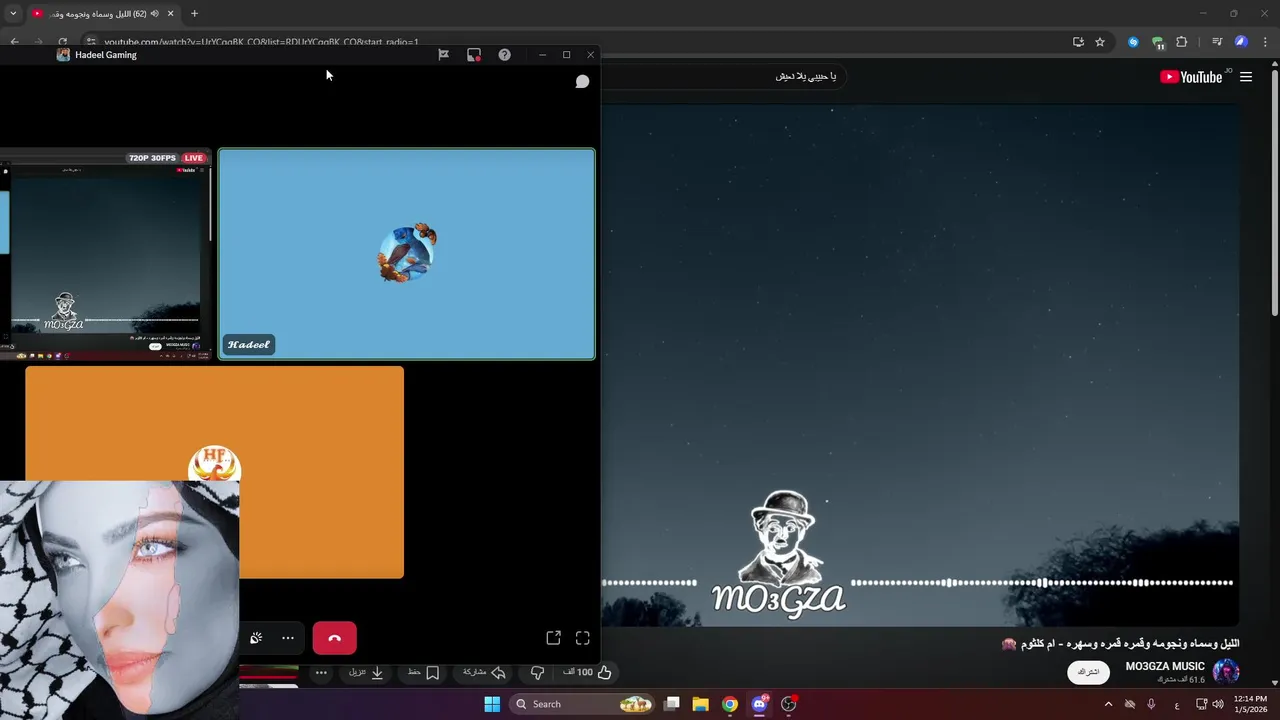Open the clock showing 12:14 PM
Image resolution: width=1280 pixels, height=720 pixels.
(1250, 704)
